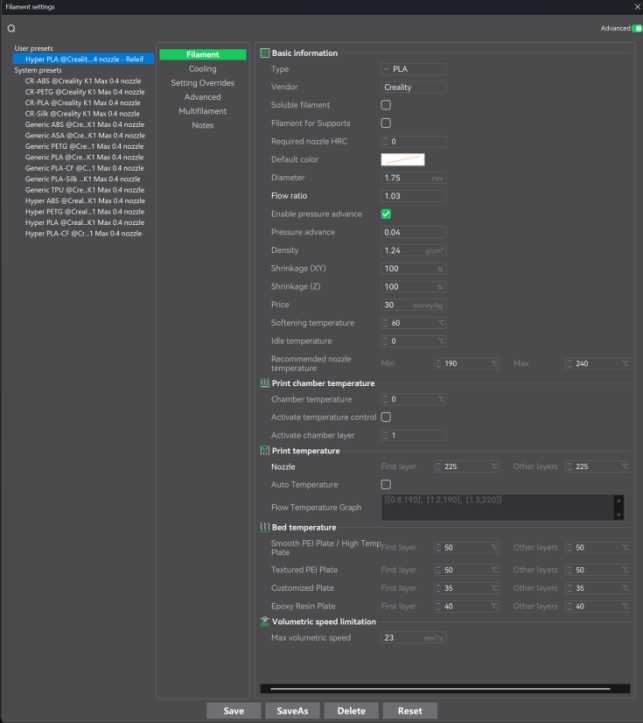Click the Chamber temperature spinner arrows
Screen dimensions: 643x723
386,399
